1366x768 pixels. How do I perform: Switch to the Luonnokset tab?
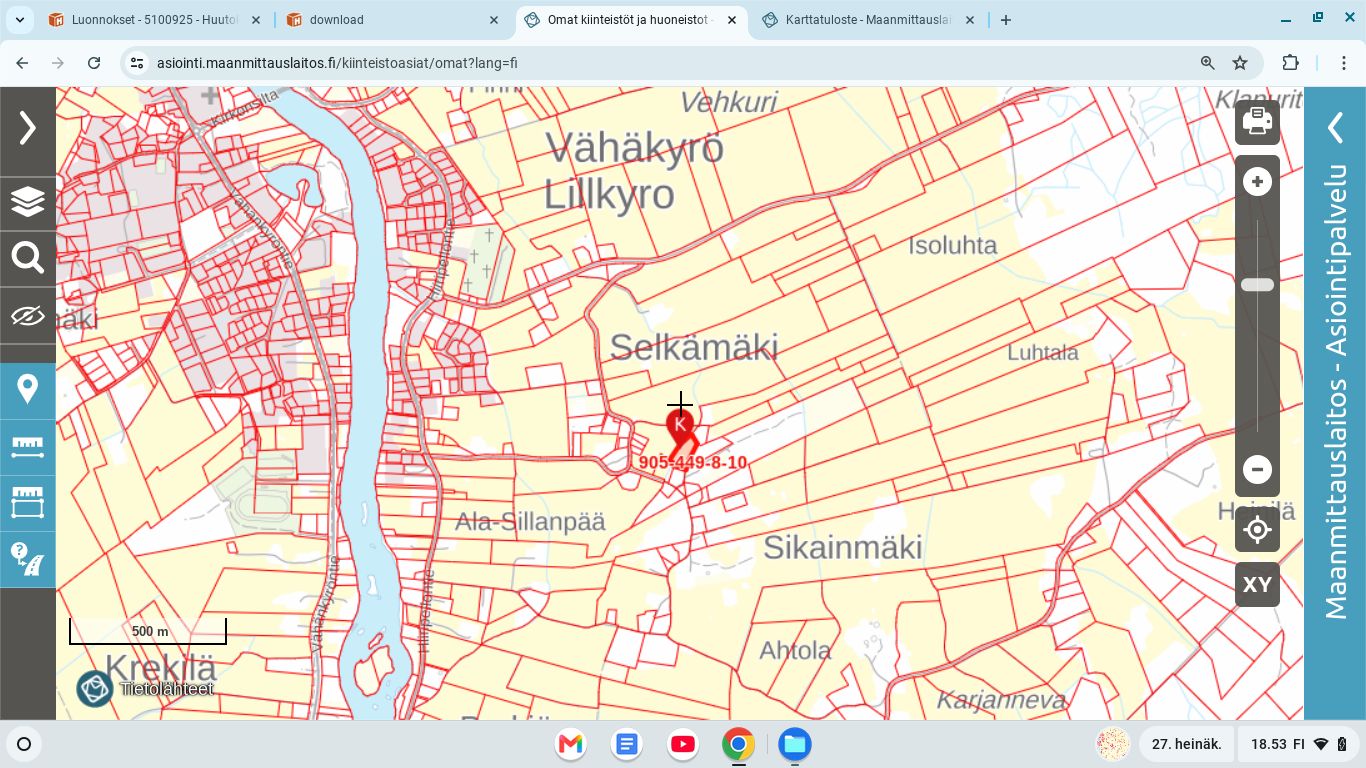pos(154,20)
